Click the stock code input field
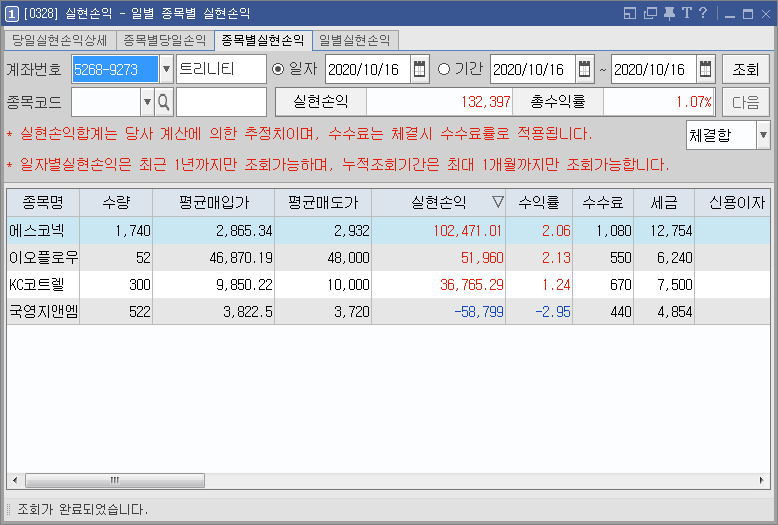Screen dimensions: 778x525 (106, 102)
